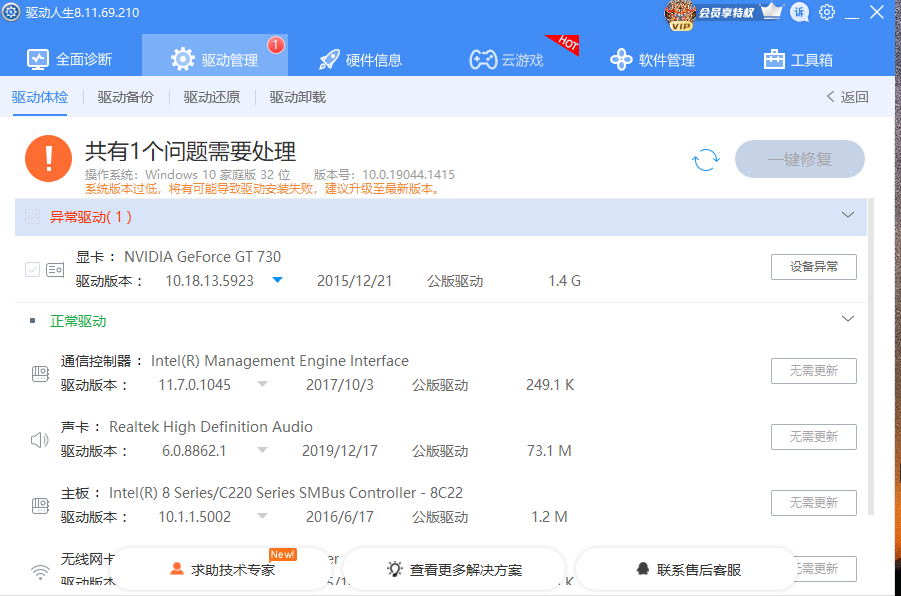Collapse the 异常驱动 section chevron
This screenshot has width=901, height=596.
[x=847, y=215]
